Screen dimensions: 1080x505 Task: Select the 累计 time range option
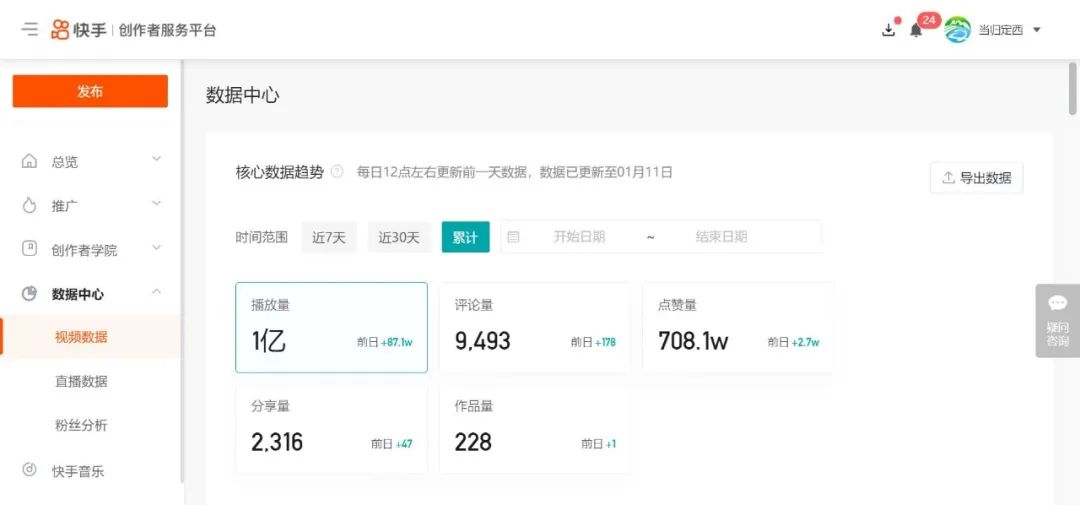pos(465,237)
